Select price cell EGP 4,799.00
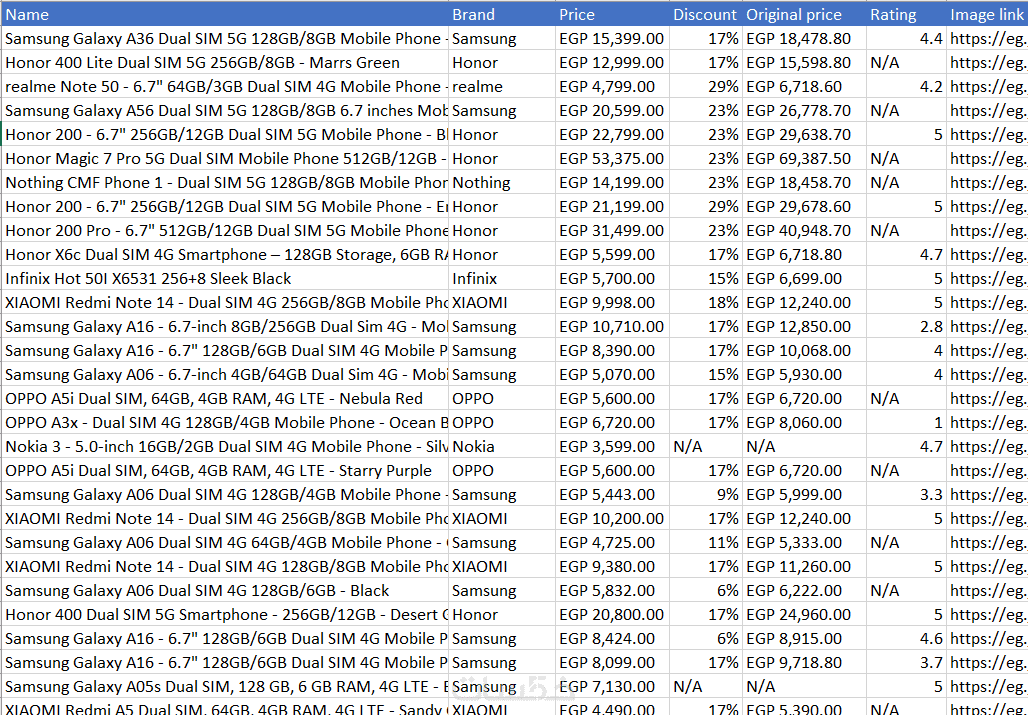 (x=612, y=87)
